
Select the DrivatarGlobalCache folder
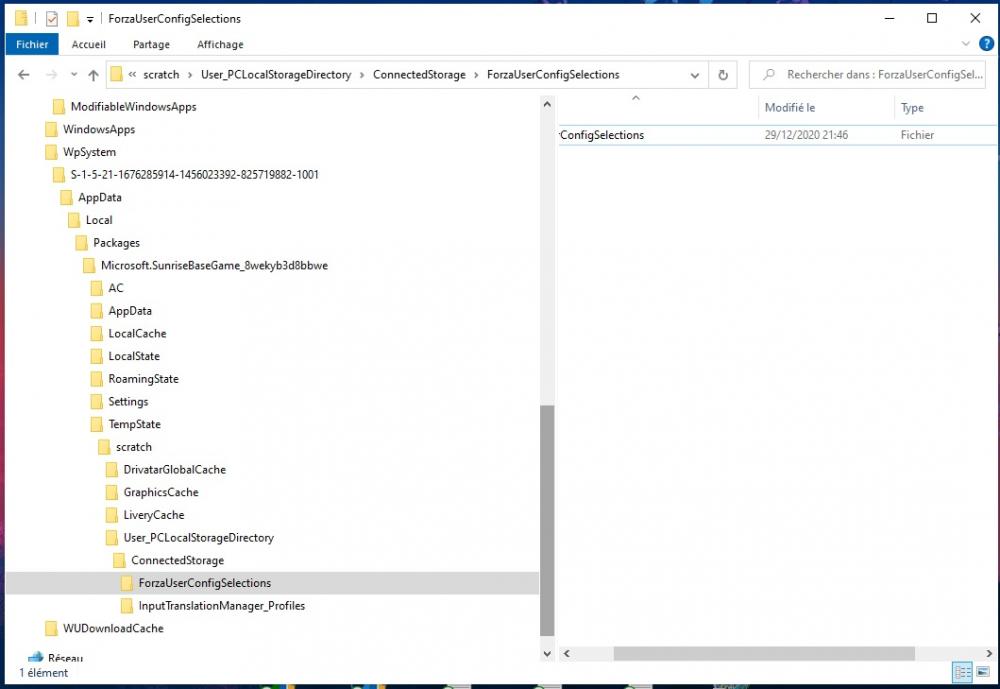click(174, 470)
